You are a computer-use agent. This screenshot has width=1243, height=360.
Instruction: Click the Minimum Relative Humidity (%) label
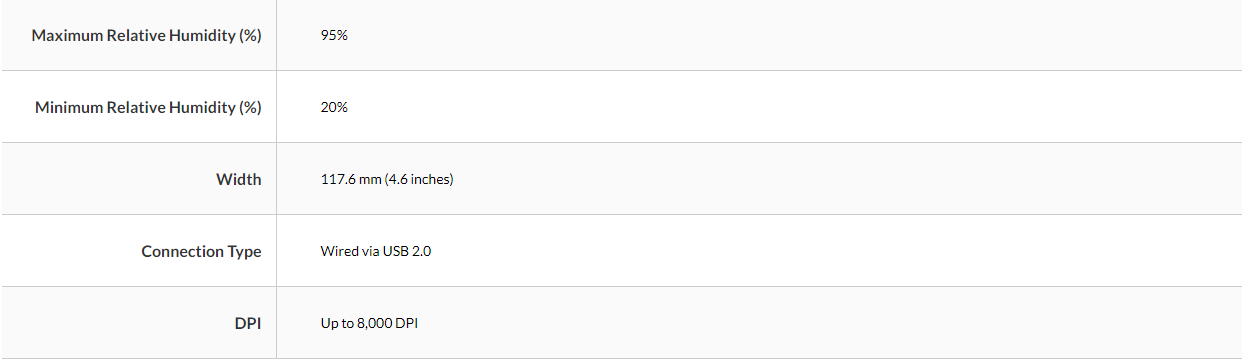coord(148,107)
